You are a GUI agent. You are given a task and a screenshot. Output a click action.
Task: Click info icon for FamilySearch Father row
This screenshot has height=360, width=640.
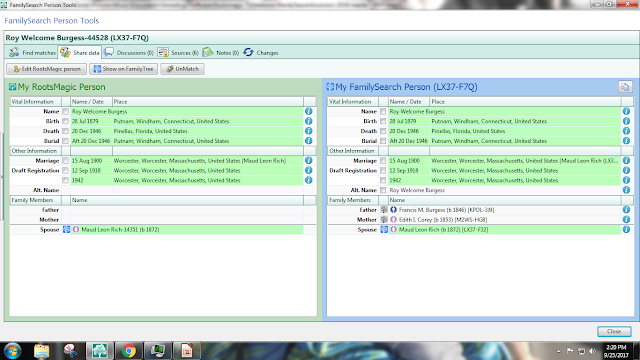tap(626, 209)
